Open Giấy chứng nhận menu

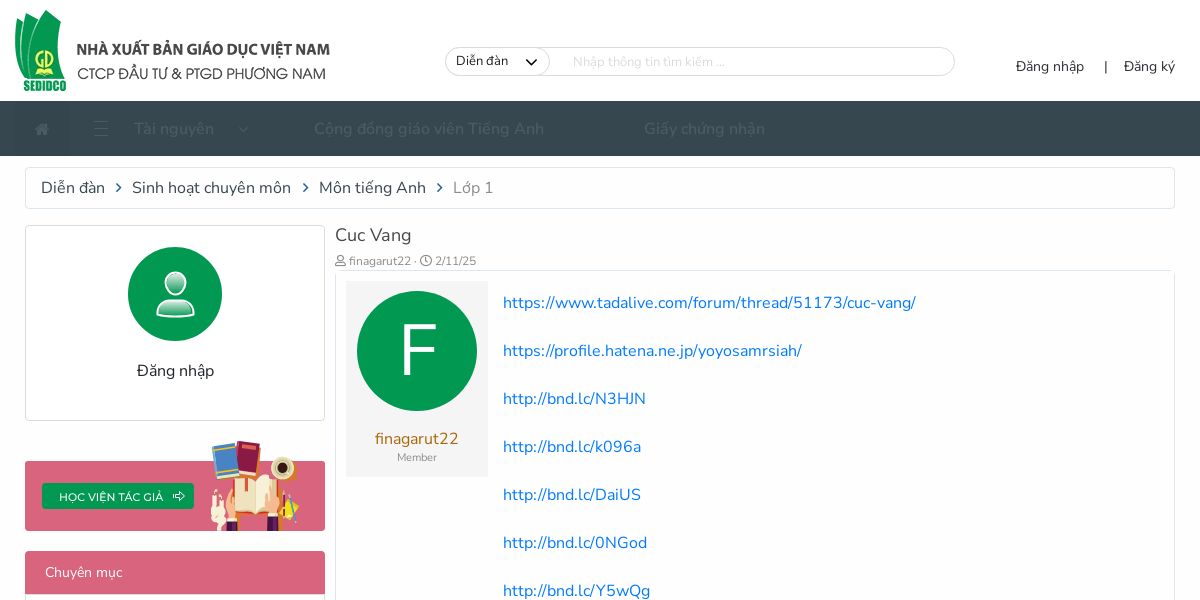click(704, 129)
